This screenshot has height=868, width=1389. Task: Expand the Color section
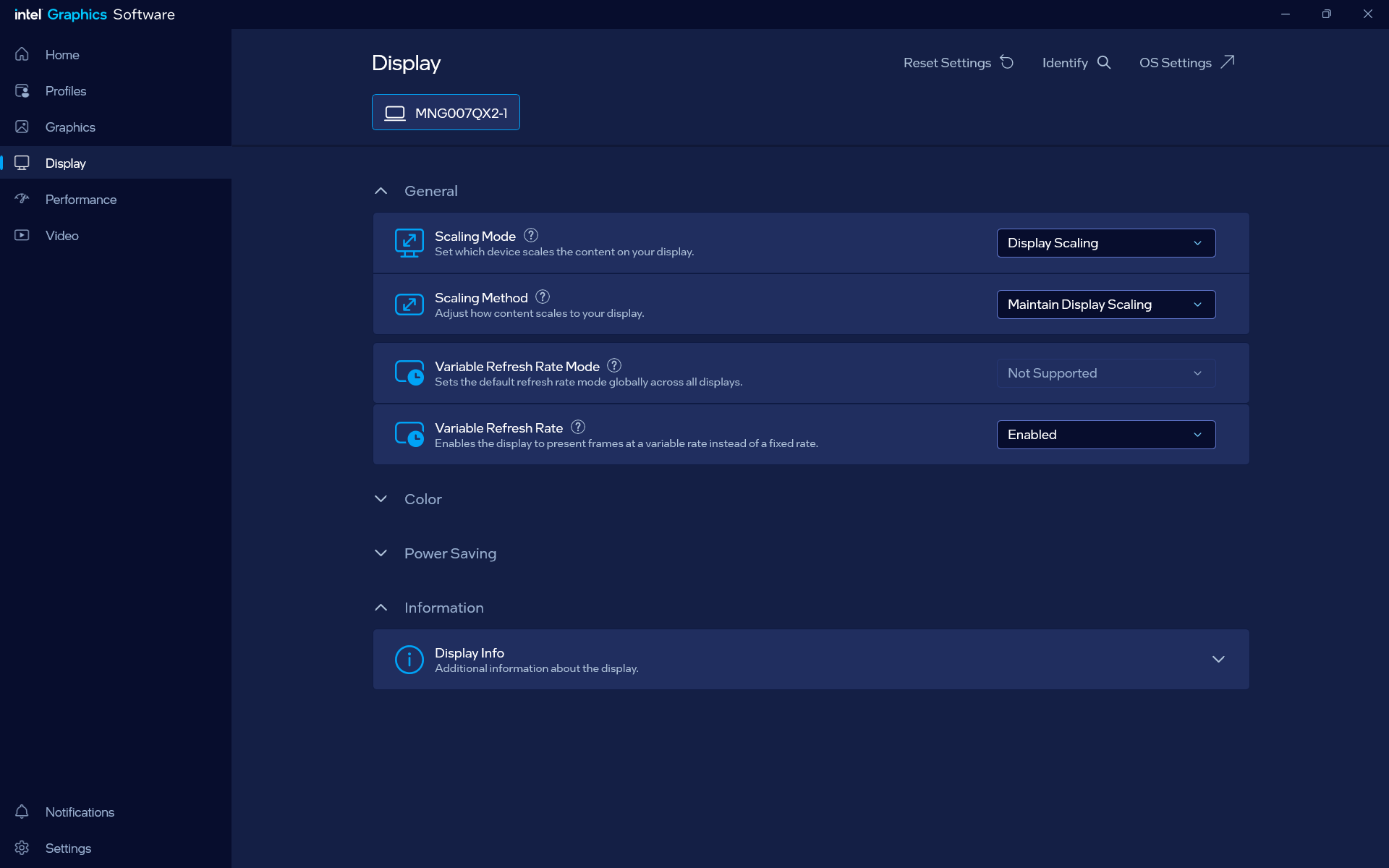381,499
